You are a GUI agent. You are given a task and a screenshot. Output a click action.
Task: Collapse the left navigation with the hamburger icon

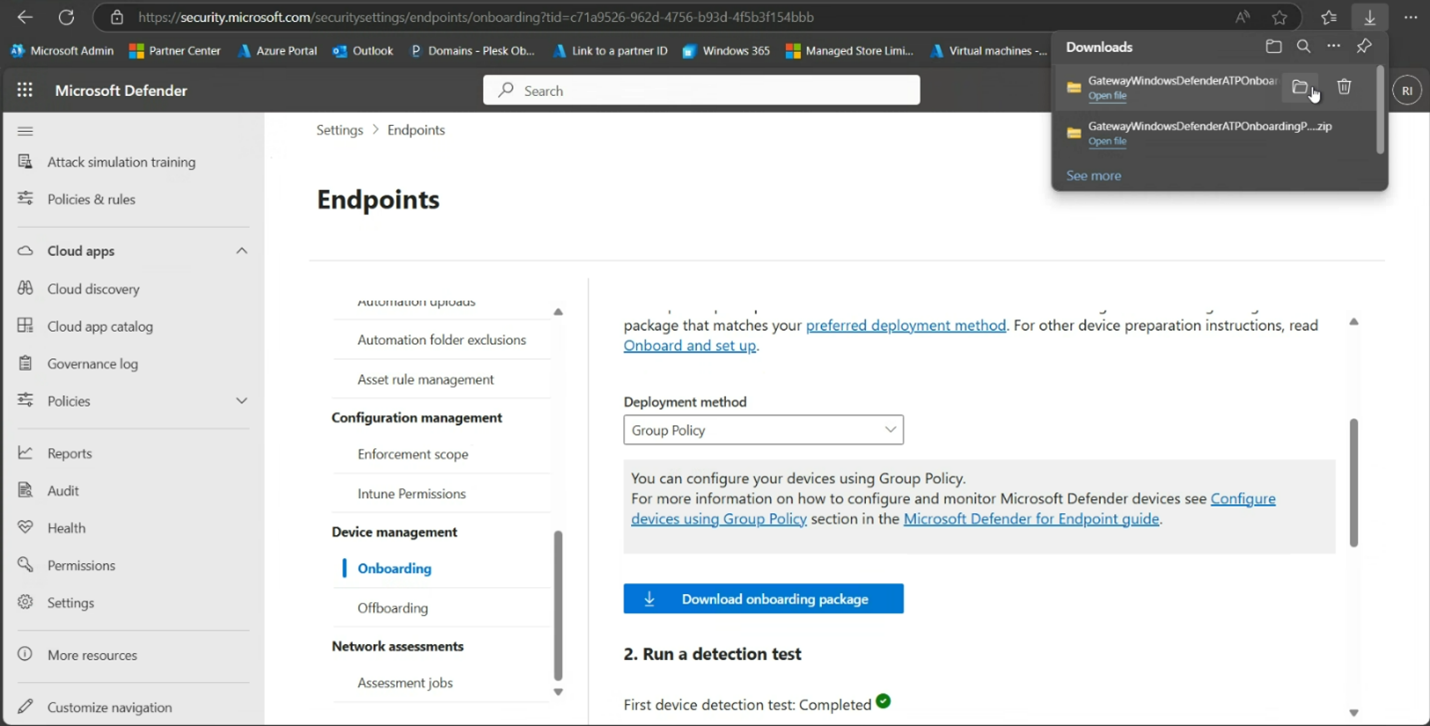tap(25, 129)
